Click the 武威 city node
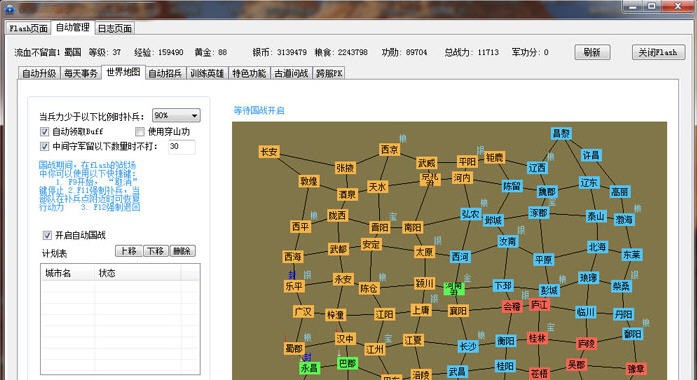The width and height of the screenshot is (697, 380). 426,163
